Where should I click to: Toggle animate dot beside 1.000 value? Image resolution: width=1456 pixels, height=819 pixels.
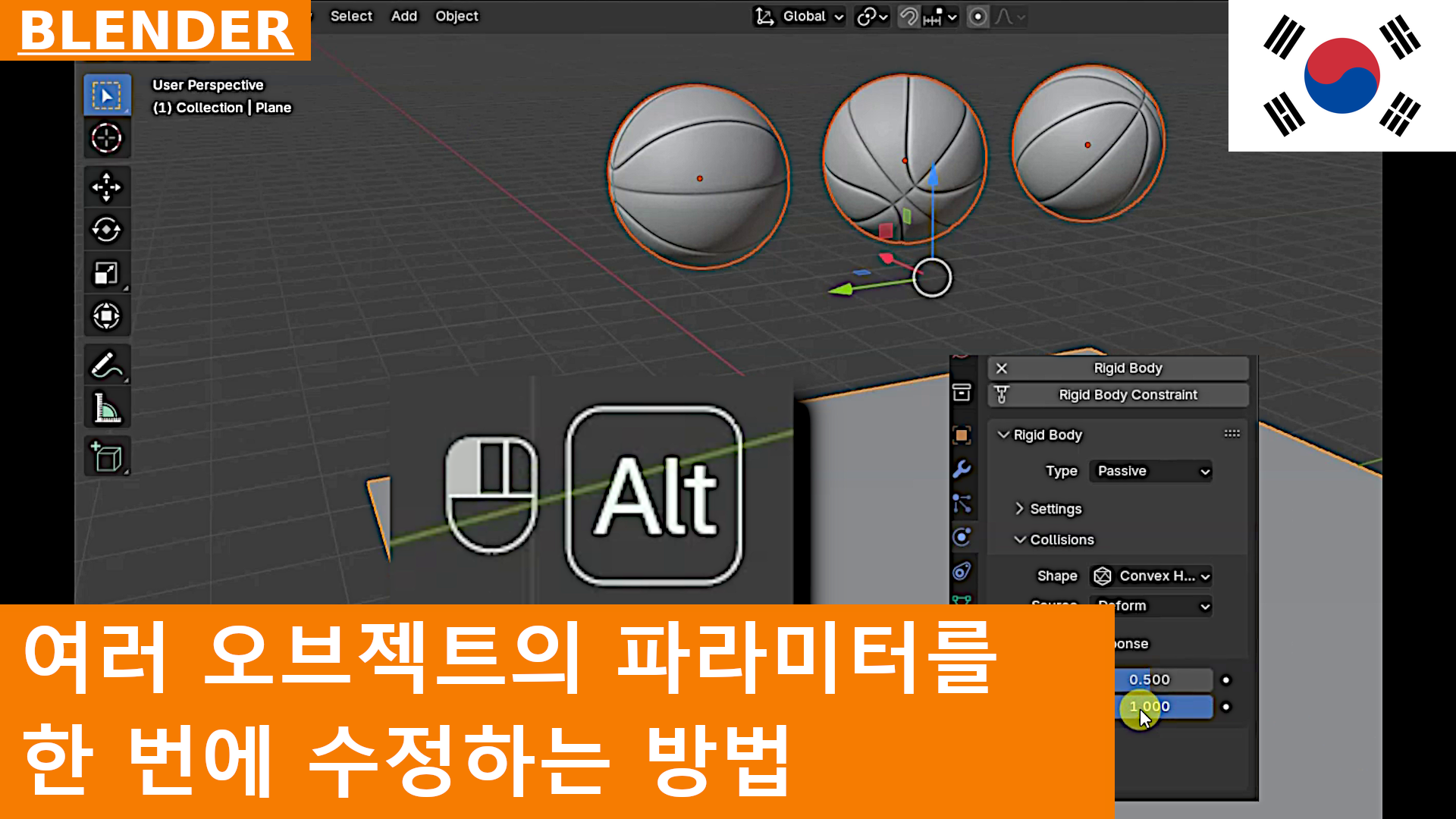point(1225,706)
